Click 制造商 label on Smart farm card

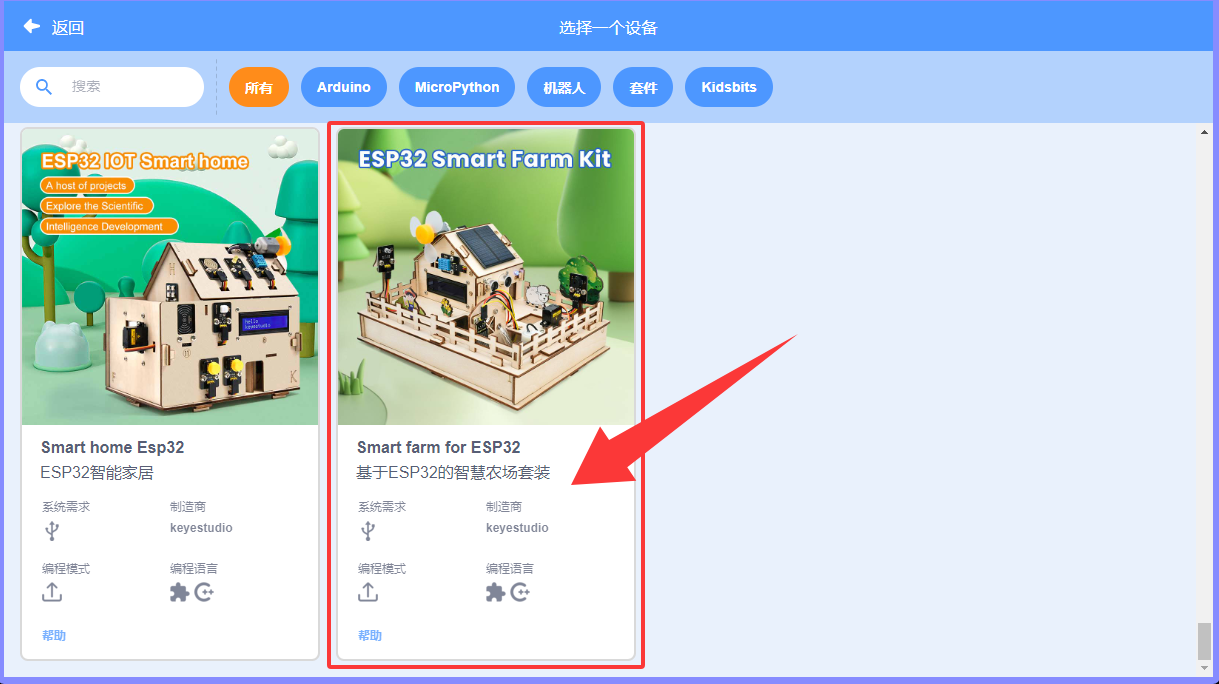[504, 507]
